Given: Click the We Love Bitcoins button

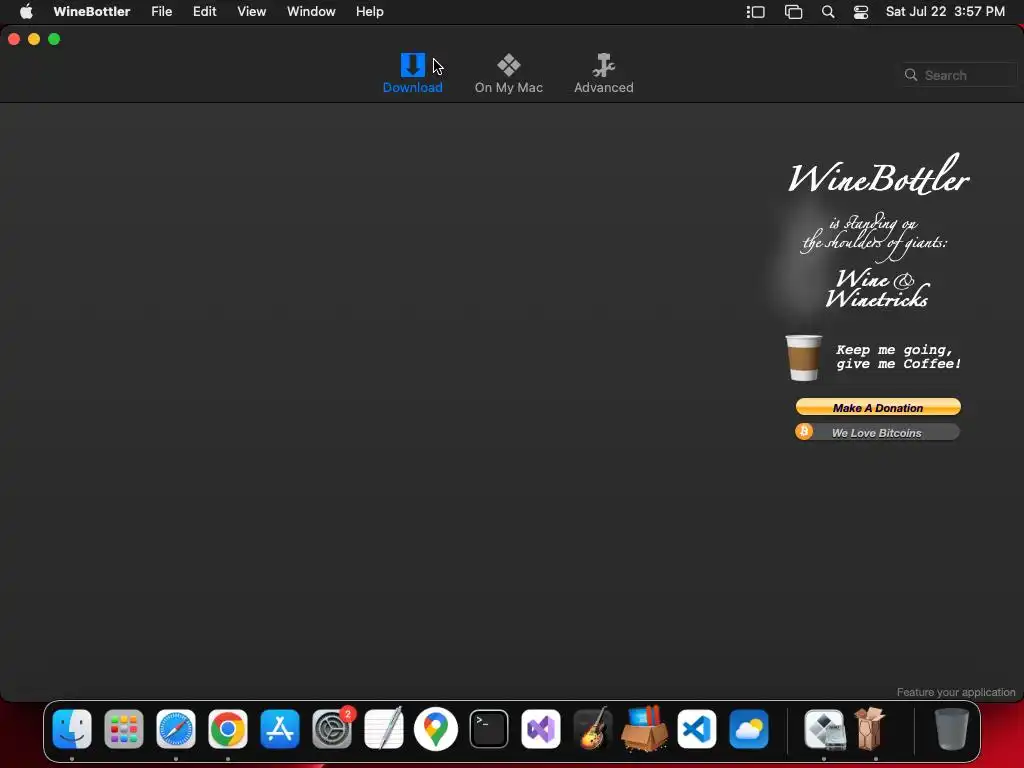Looking at the screenshot, I should [x=878, y=432].
